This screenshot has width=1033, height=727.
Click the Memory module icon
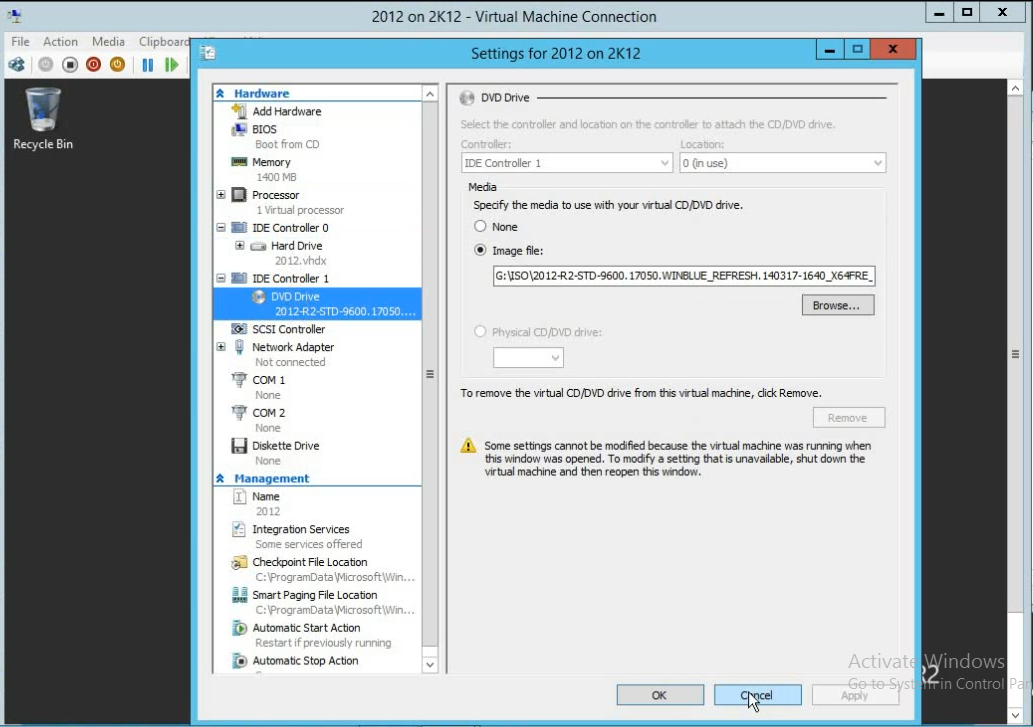click(x=239, y=162)
